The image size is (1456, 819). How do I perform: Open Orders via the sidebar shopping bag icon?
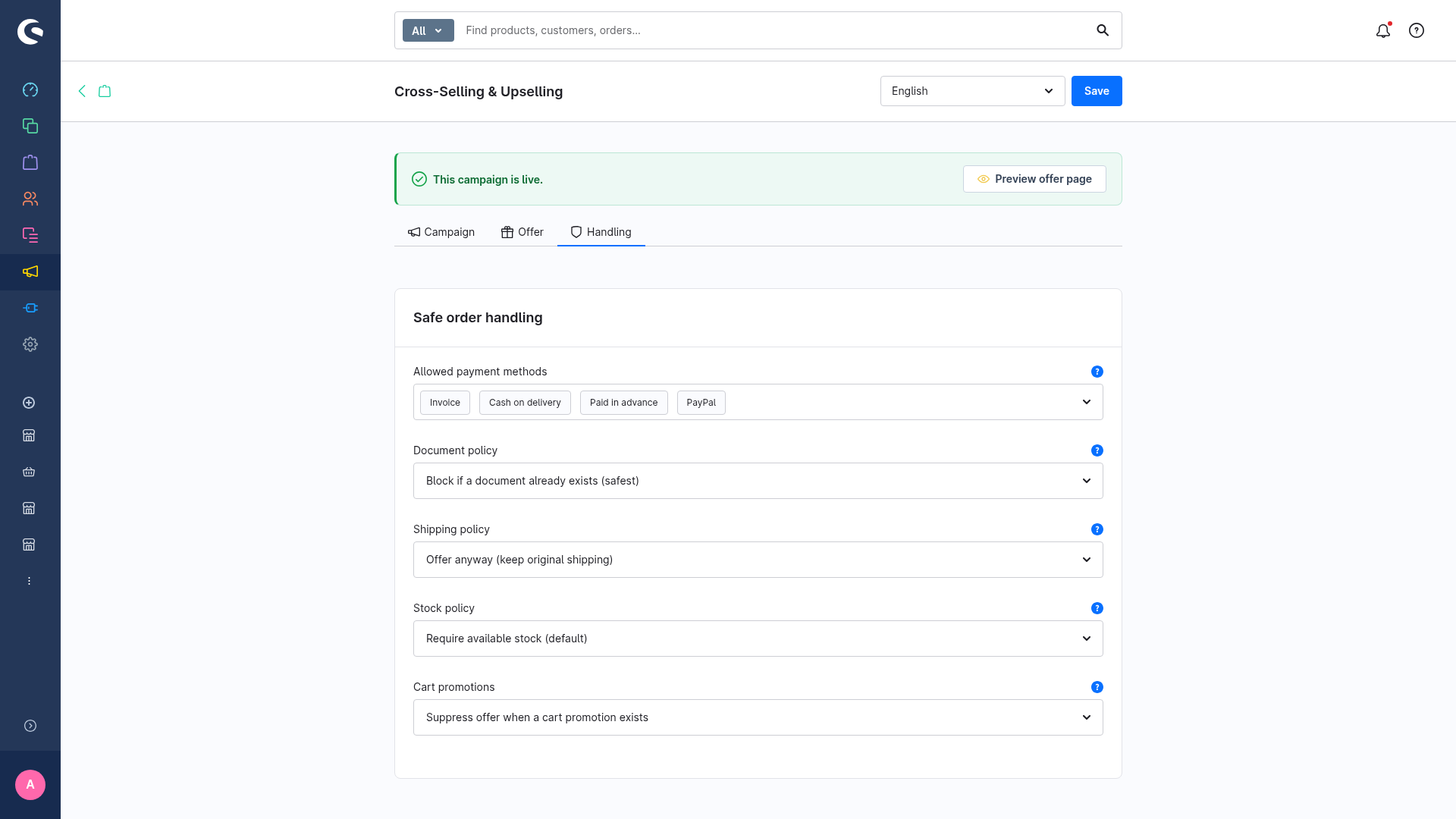click(30, 162)
